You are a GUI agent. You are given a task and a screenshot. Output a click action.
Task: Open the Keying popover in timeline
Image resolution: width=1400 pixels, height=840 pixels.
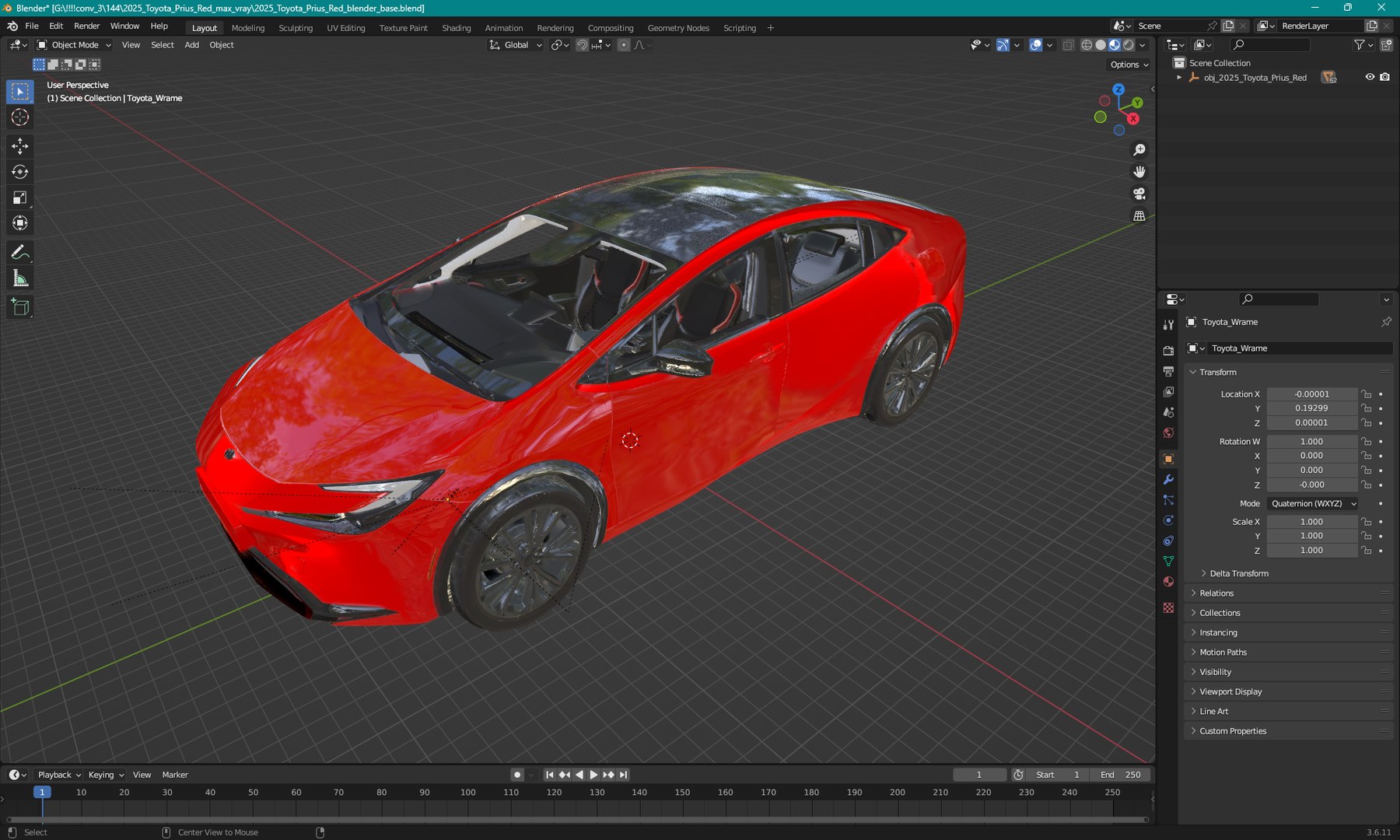(106, 775)
